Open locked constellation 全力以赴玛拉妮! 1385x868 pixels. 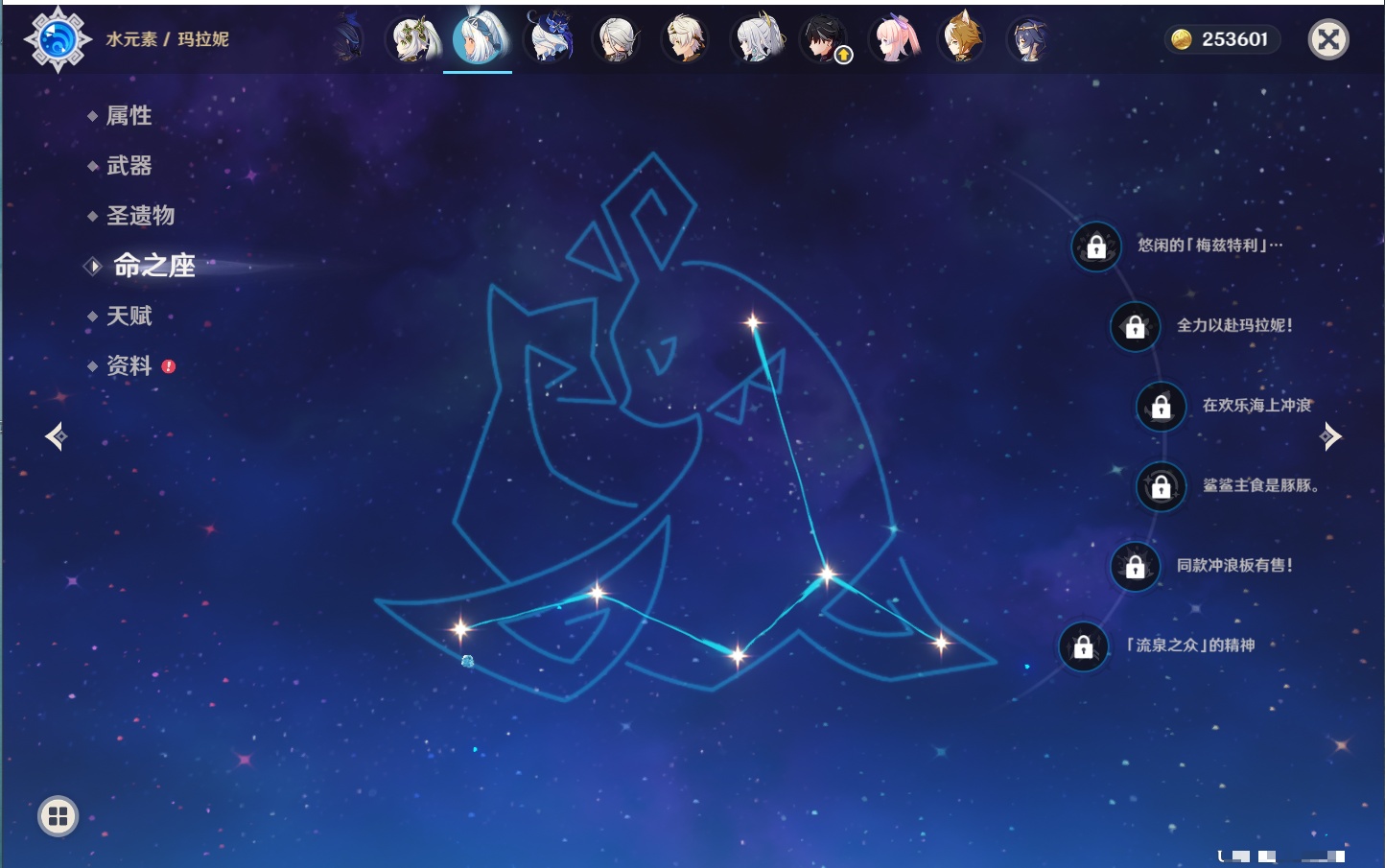pyautogui.click(x=1136, y=326)
